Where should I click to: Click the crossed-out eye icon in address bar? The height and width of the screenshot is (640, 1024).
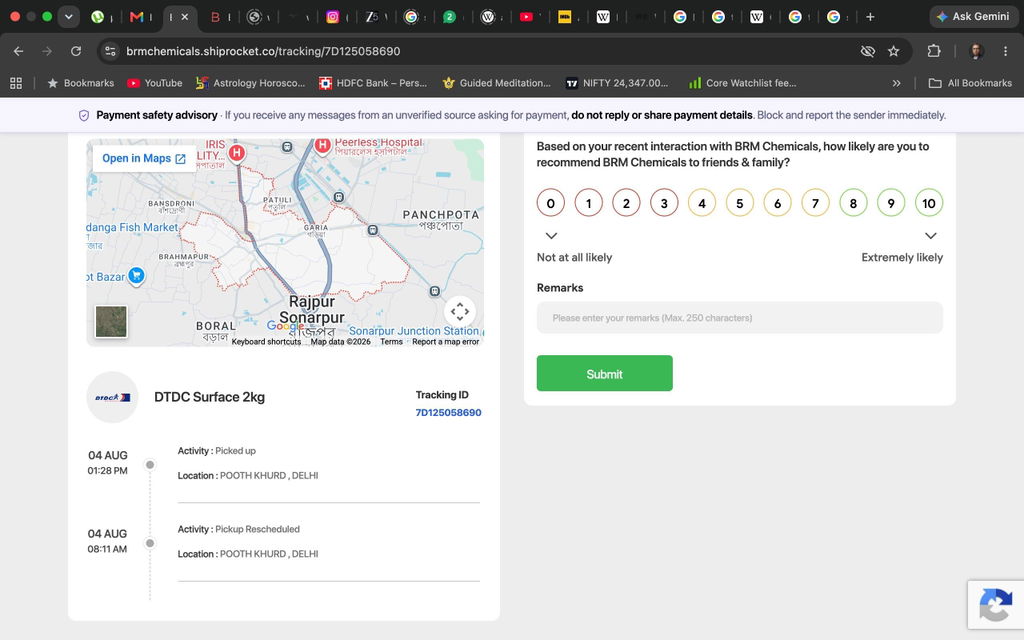click(x=867, y=51)
